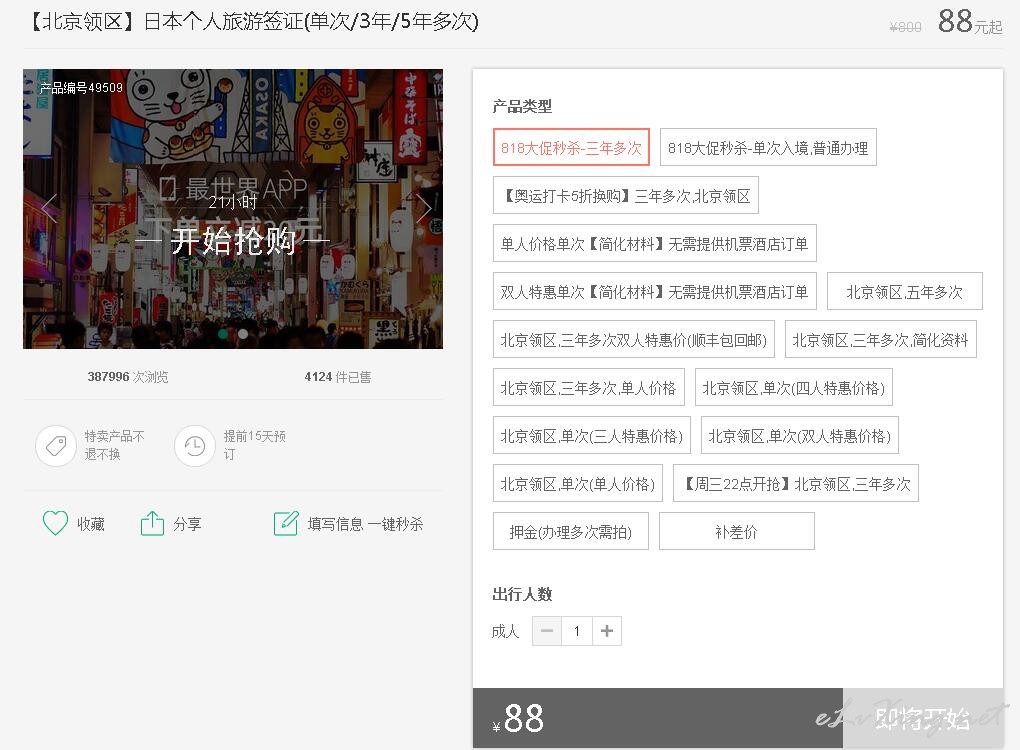The image size is (1020, 750).
Task: Select 北京领区,单次(四人特惠价格) option
Action: tap(794, 388)
